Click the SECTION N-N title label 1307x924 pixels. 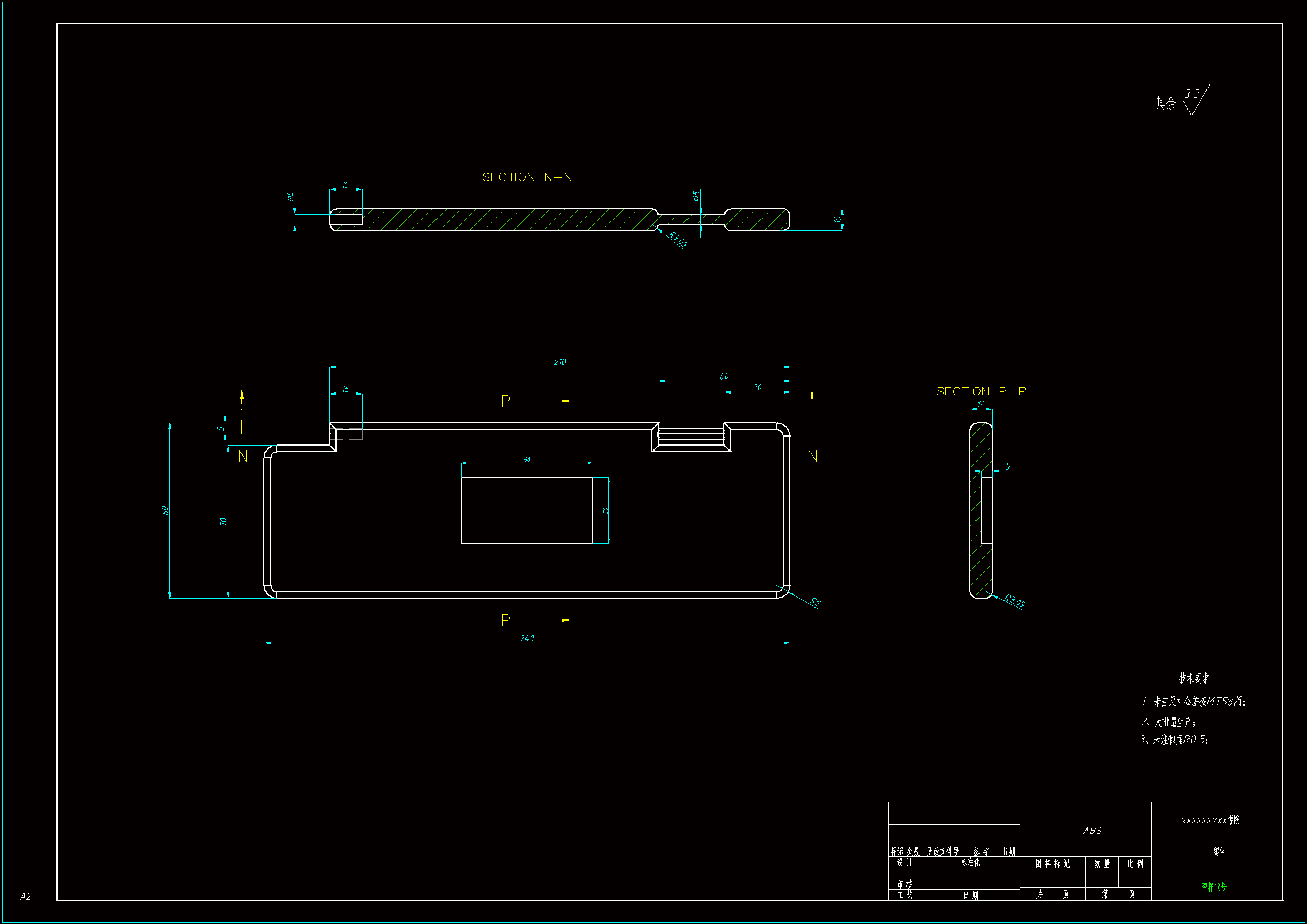coord(527,177)
